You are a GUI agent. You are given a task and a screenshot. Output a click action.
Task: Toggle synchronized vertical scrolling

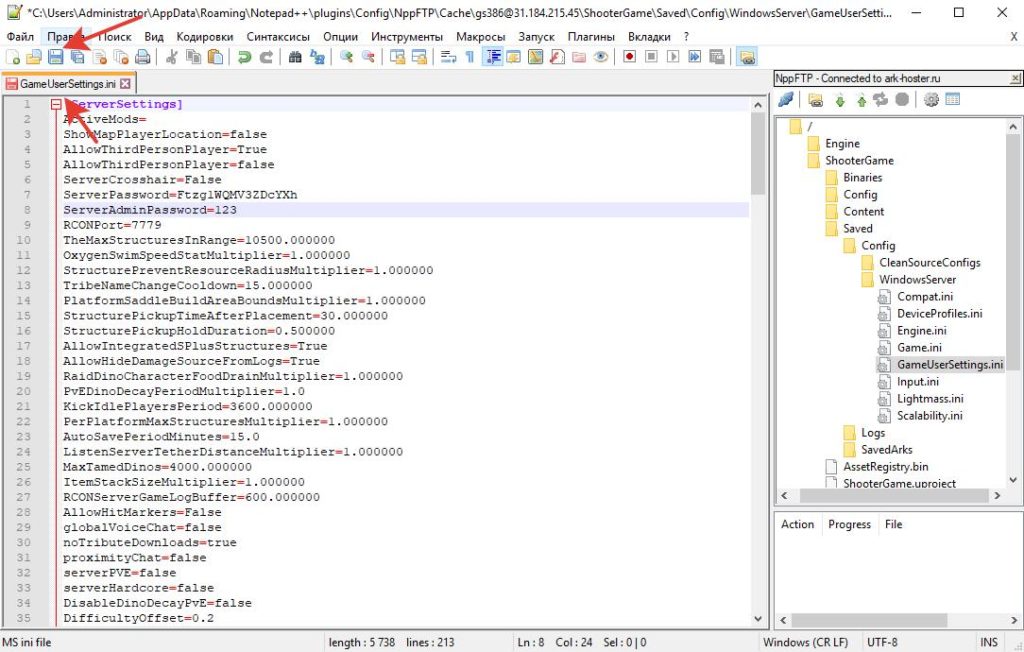click(397, 57)
